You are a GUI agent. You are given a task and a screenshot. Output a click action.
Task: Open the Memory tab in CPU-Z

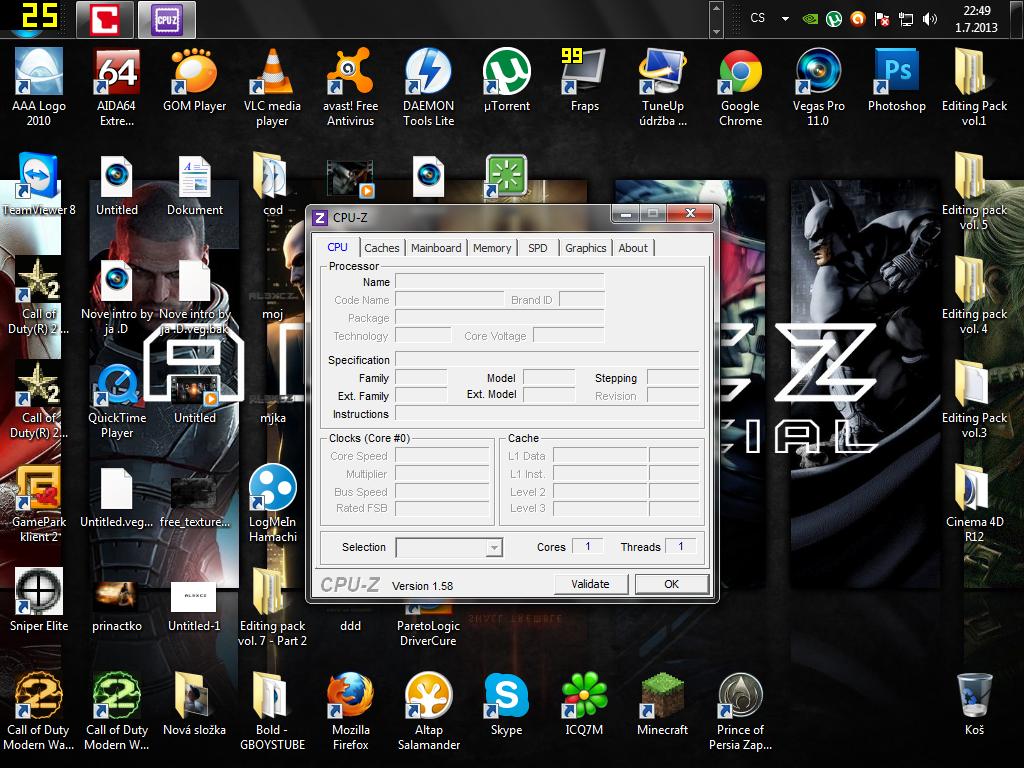[492, 248]
